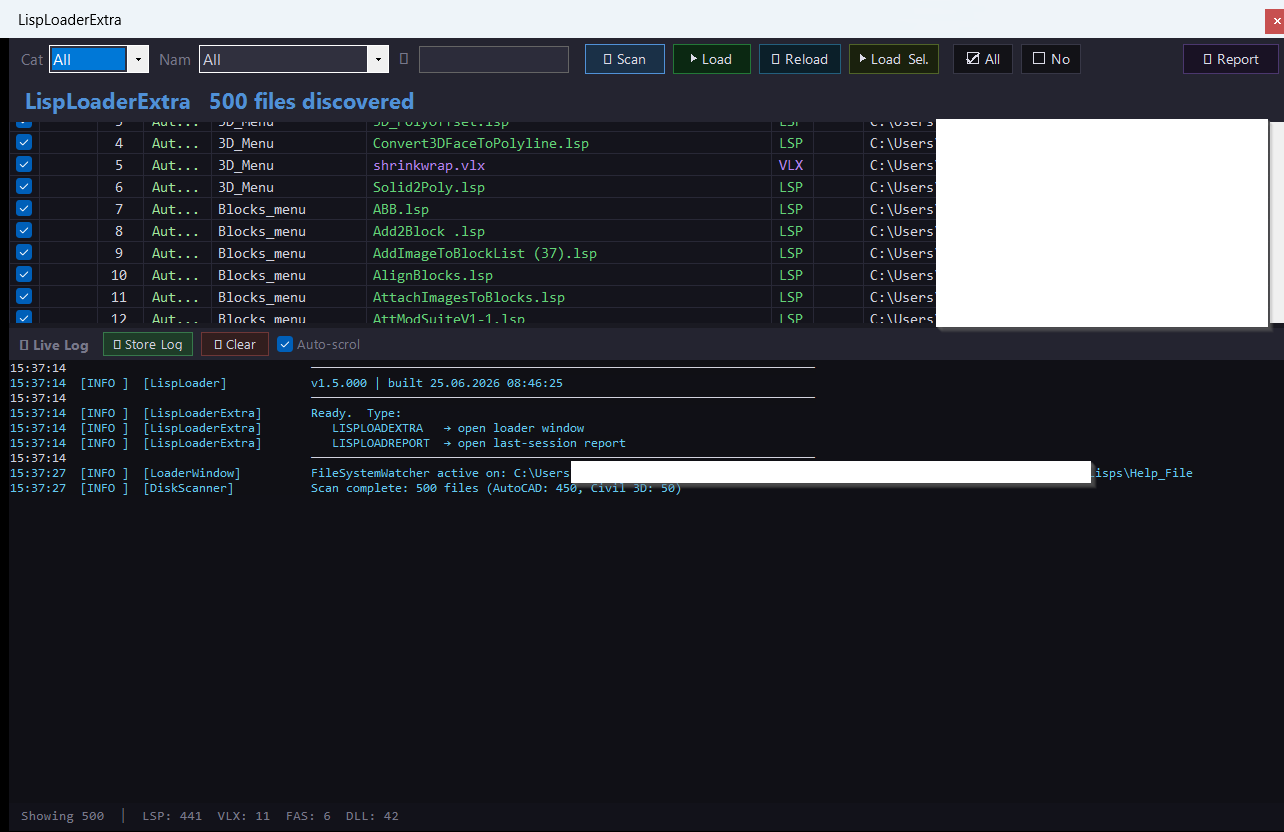Uncheck the shrinkwrap.vlx row checkbox
Screen dimensions: 1284x832
tap(24, 165)
